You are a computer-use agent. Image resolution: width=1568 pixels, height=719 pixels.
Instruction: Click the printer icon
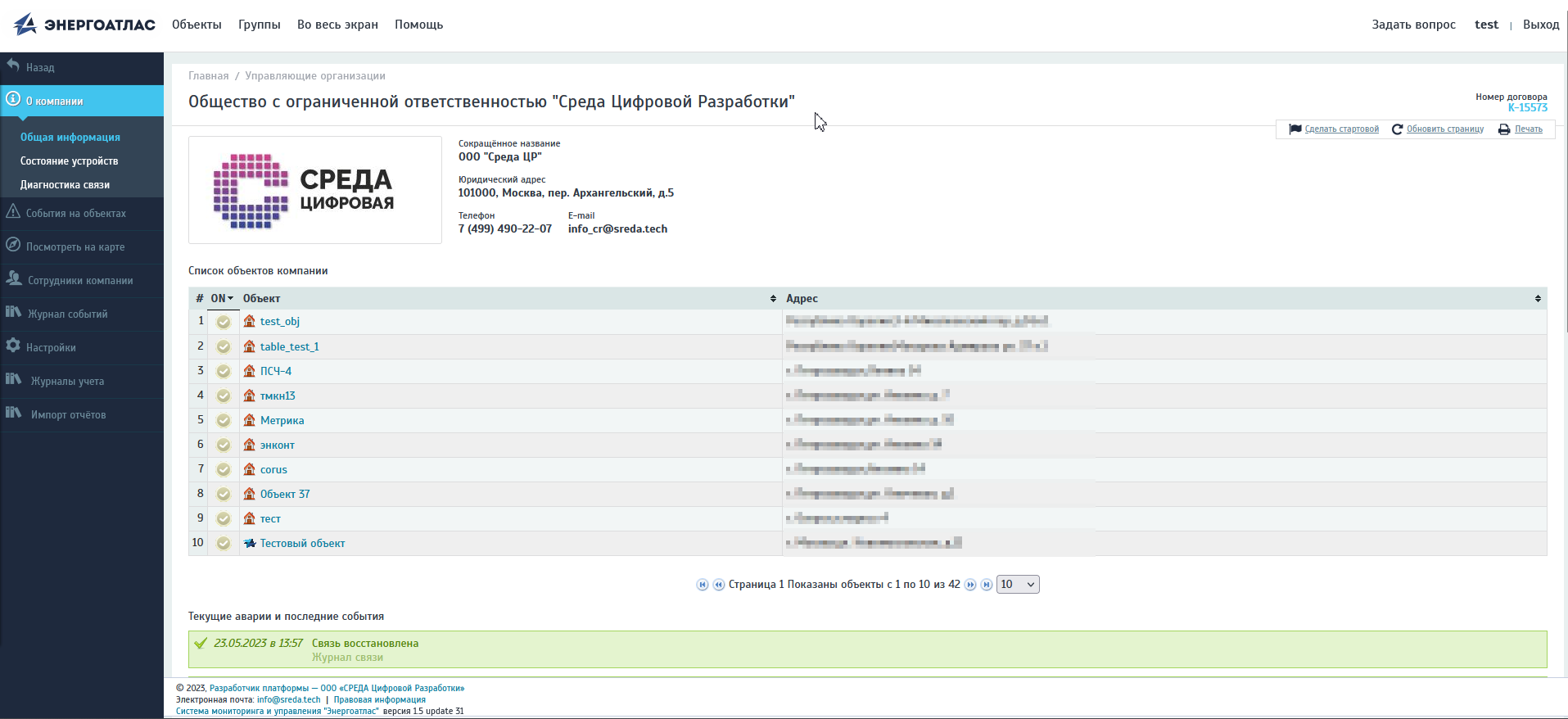(1504, 129)
